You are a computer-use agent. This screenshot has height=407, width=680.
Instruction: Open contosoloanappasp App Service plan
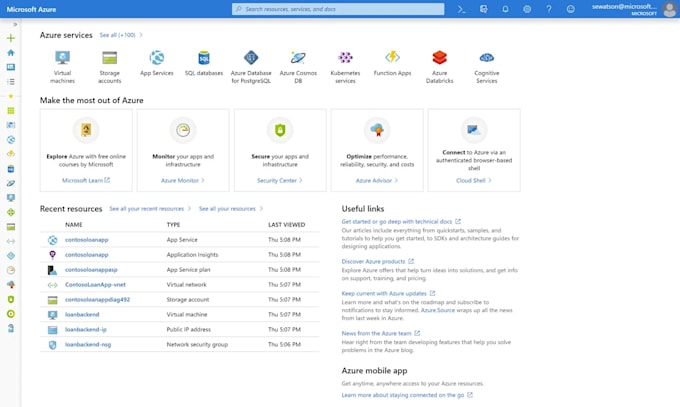pos(91,269)
